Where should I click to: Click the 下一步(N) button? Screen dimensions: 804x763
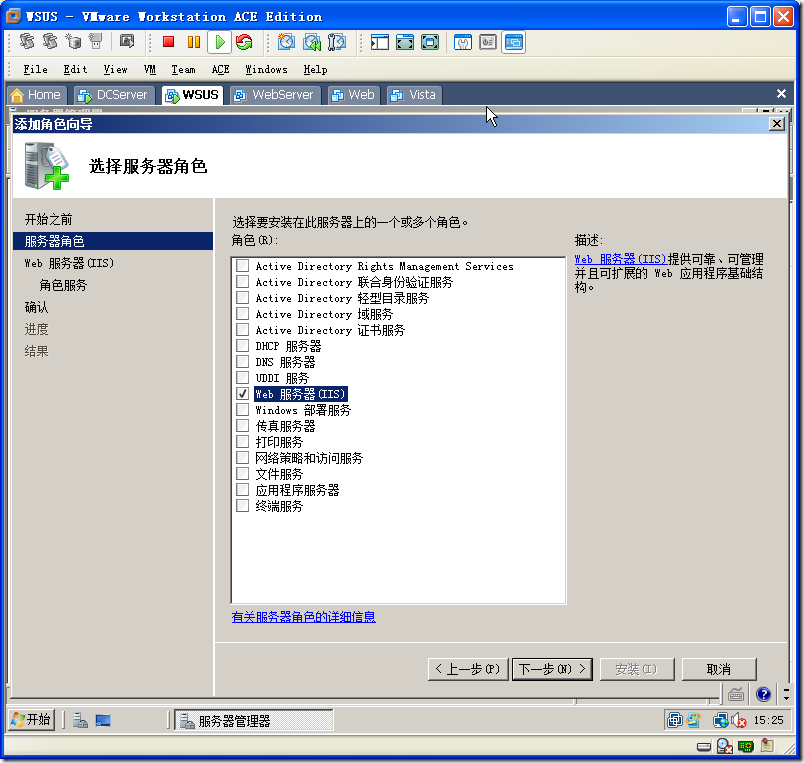[x=552, y=669]
